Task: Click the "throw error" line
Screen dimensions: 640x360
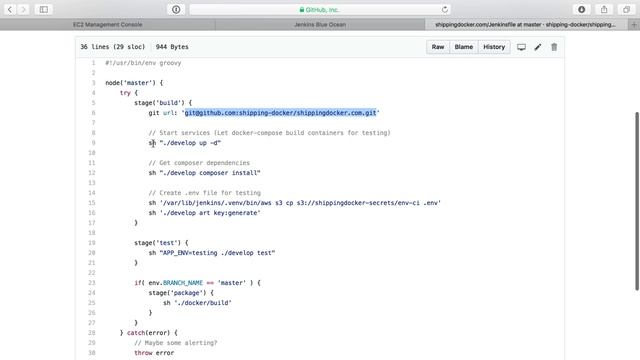Action: [154, 353]
